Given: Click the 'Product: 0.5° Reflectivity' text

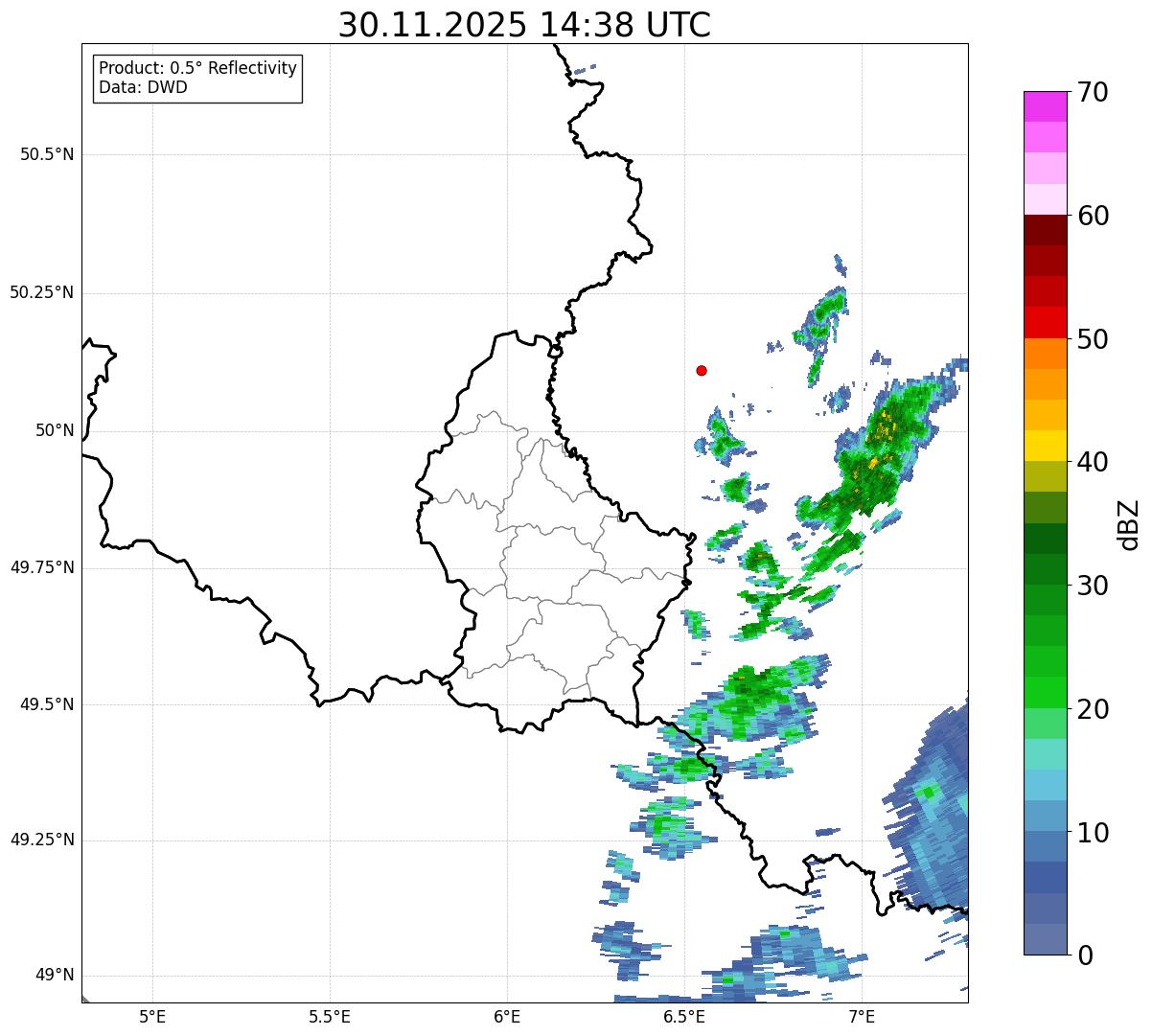Looking at the screenshot, I should pos(197,69).
